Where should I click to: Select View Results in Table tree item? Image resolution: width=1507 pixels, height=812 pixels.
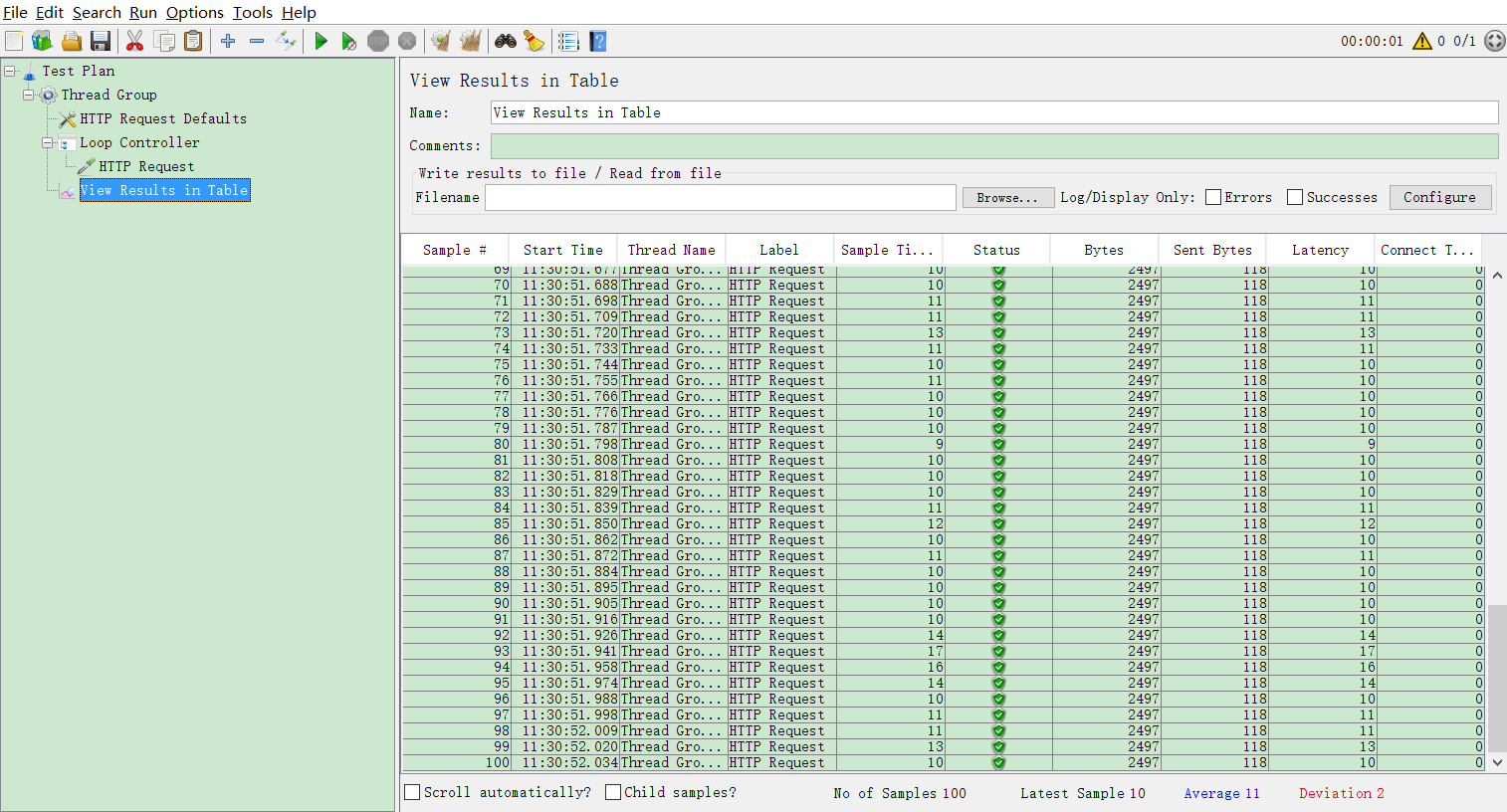(164, 190)
